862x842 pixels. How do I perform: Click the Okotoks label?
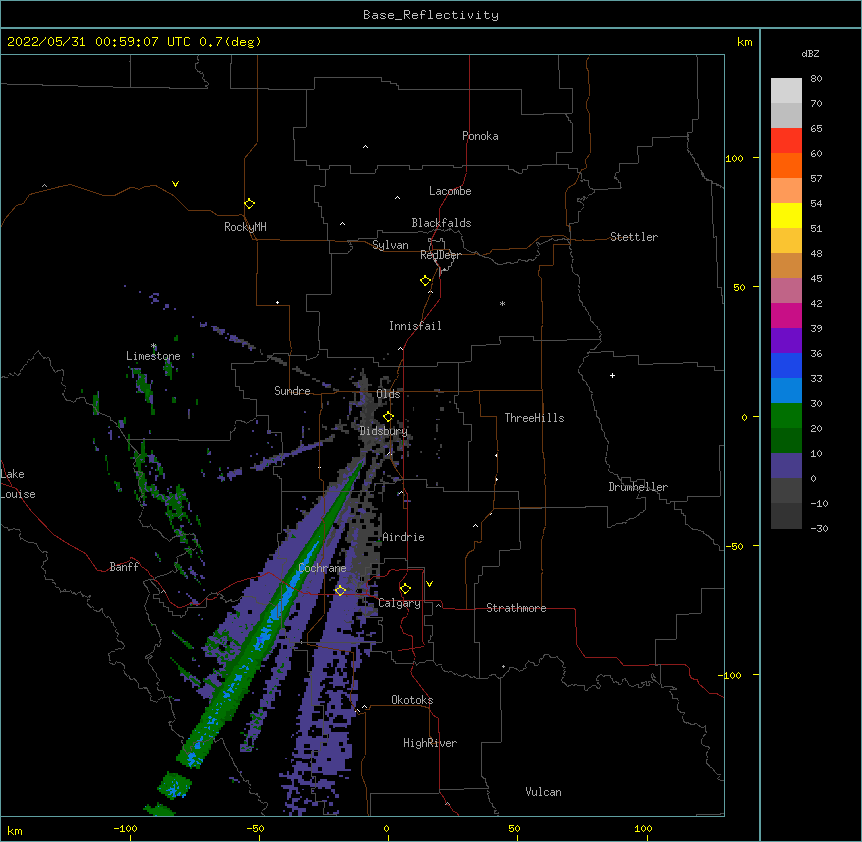click(412, 700)
